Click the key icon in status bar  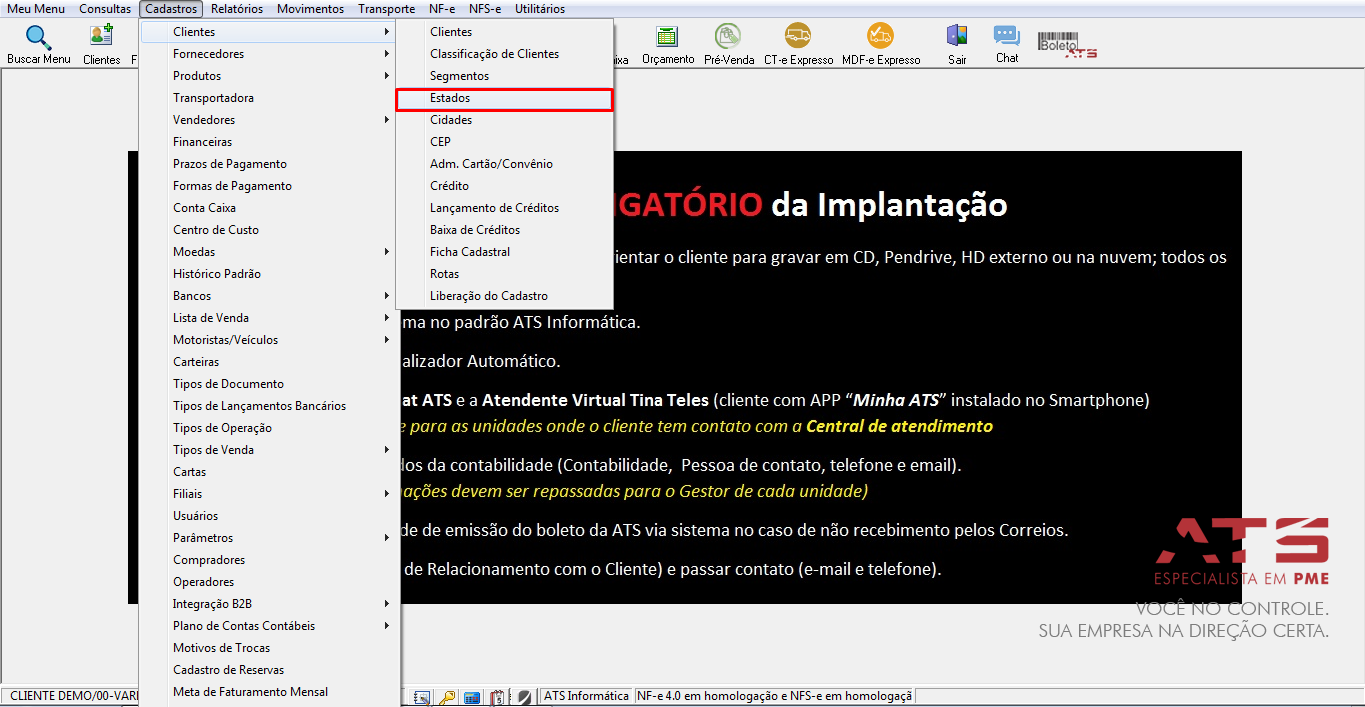[447, 697]
